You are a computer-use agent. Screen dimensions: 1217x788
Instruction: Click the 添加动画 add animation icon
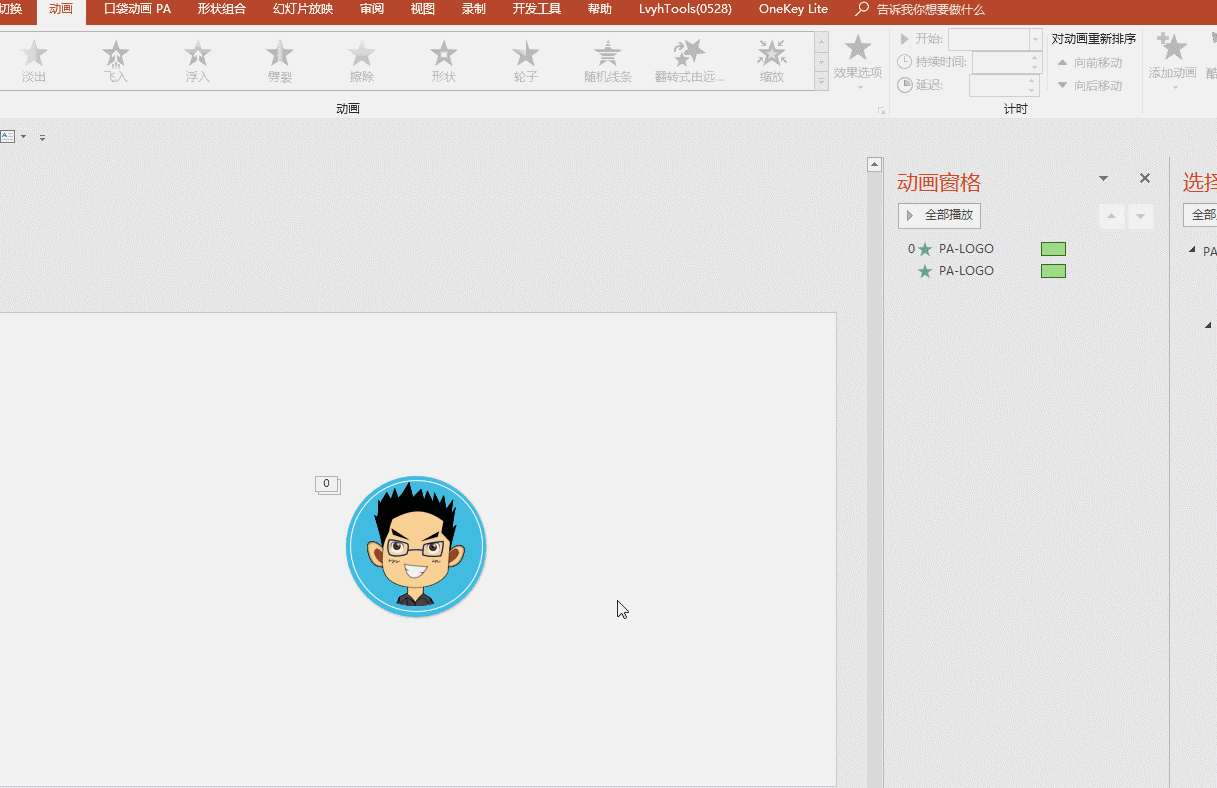click(x=1172, y=56)
